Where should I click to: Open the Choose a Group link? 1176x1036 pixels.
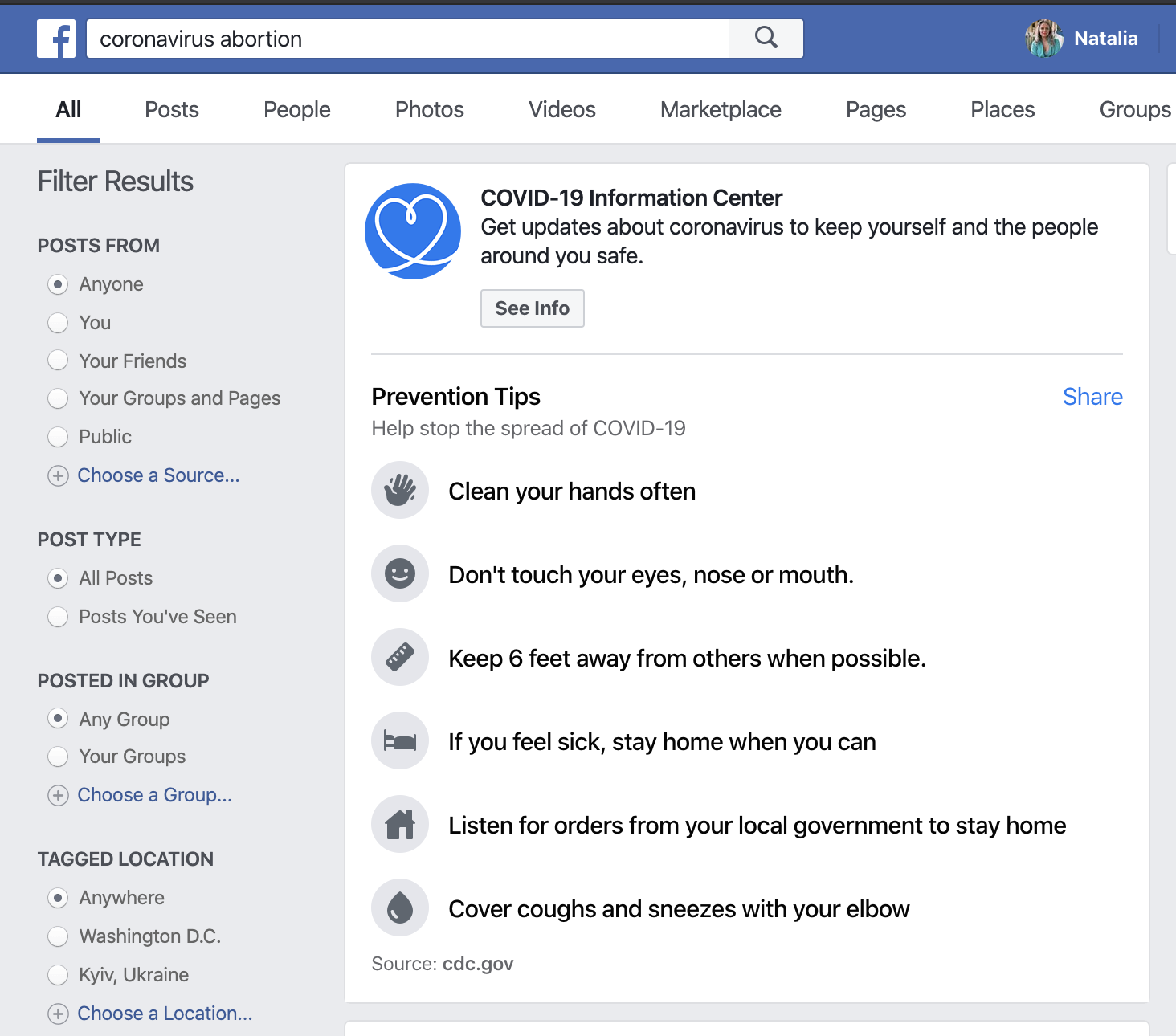[154, 795]
